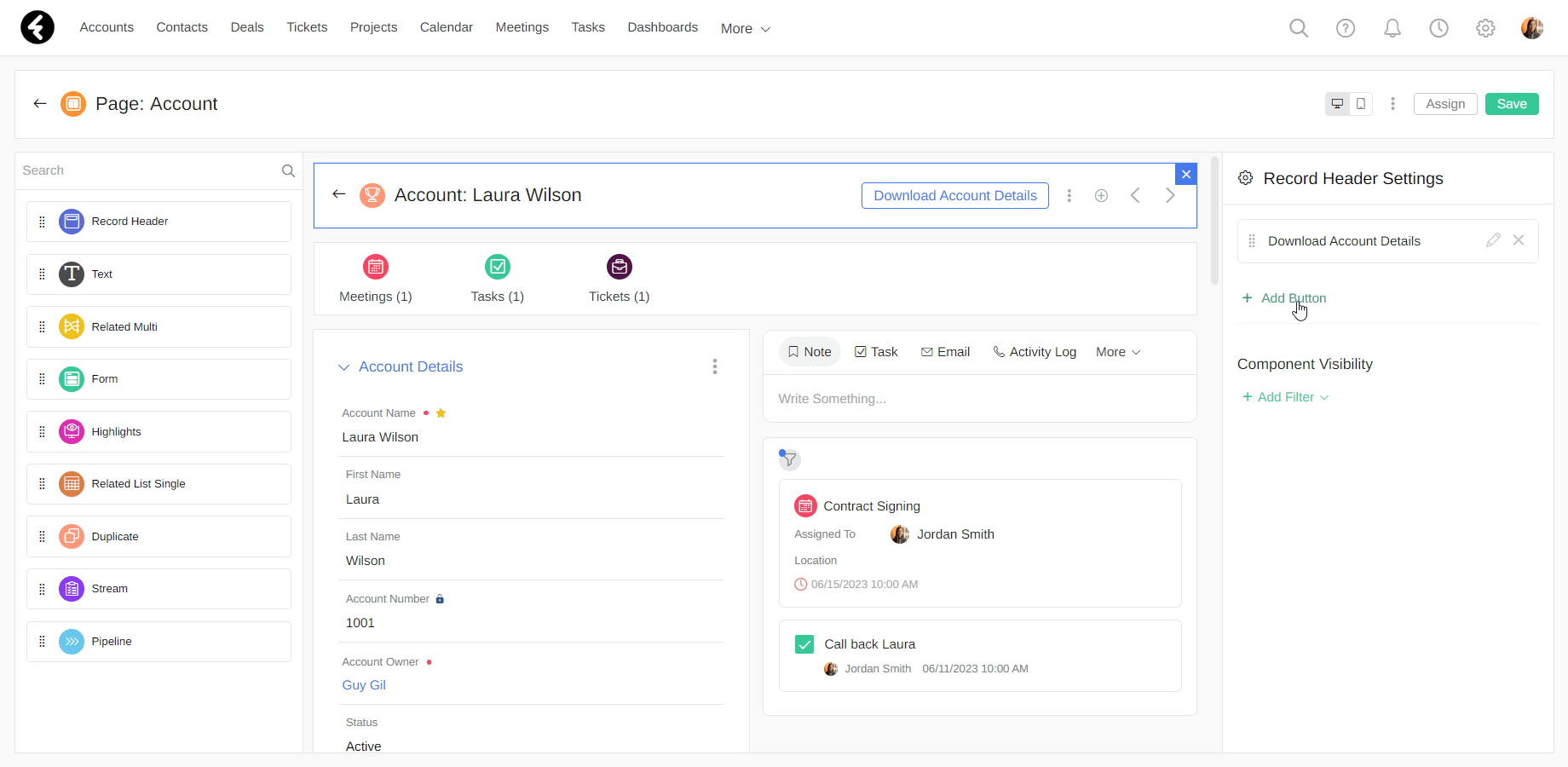Collapse the Account Details section
Viewport: 1568px width, 767px height.
click(x=344, y=367)
